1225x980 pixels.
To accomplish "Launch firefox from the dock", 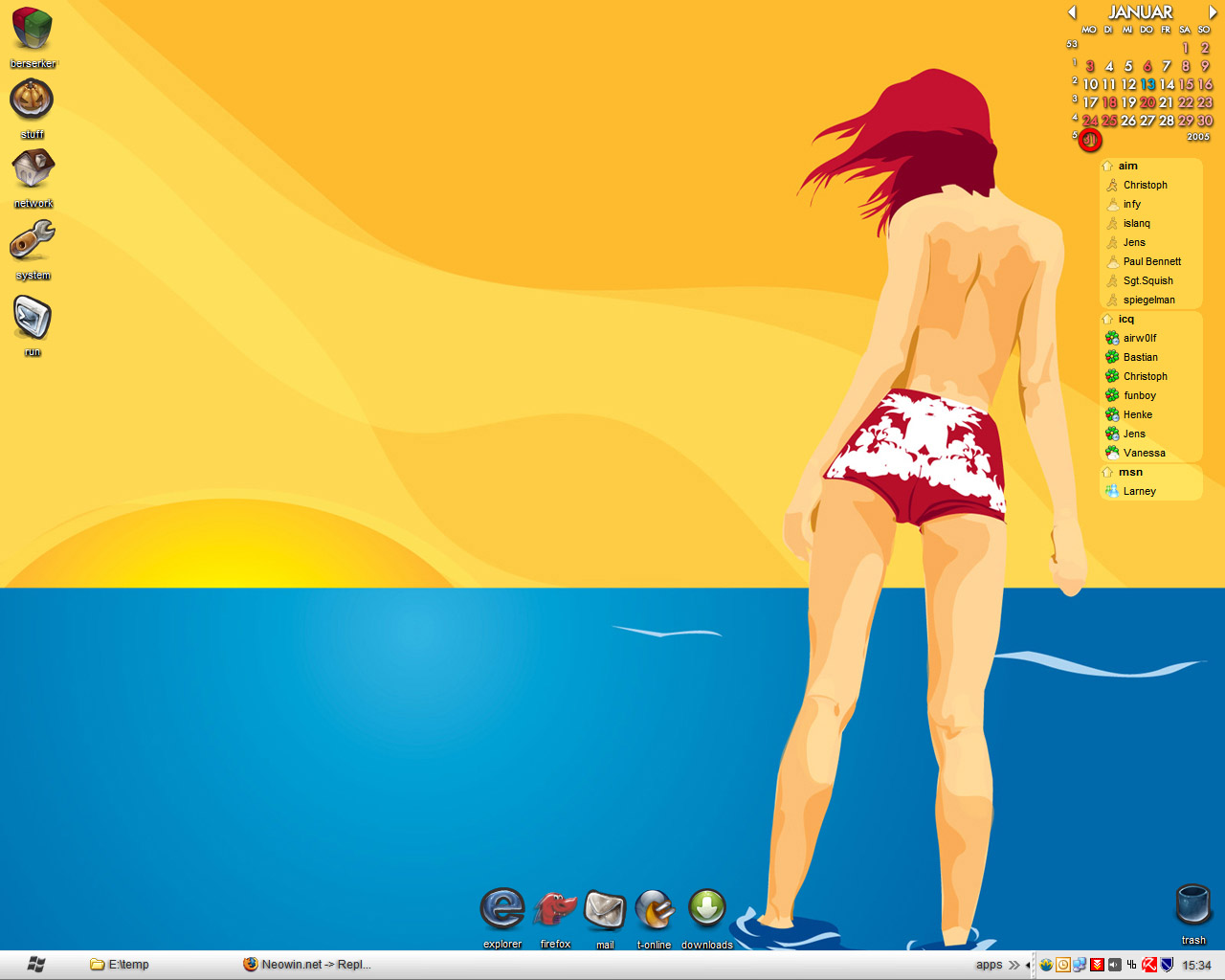I will tap(555, 909).
